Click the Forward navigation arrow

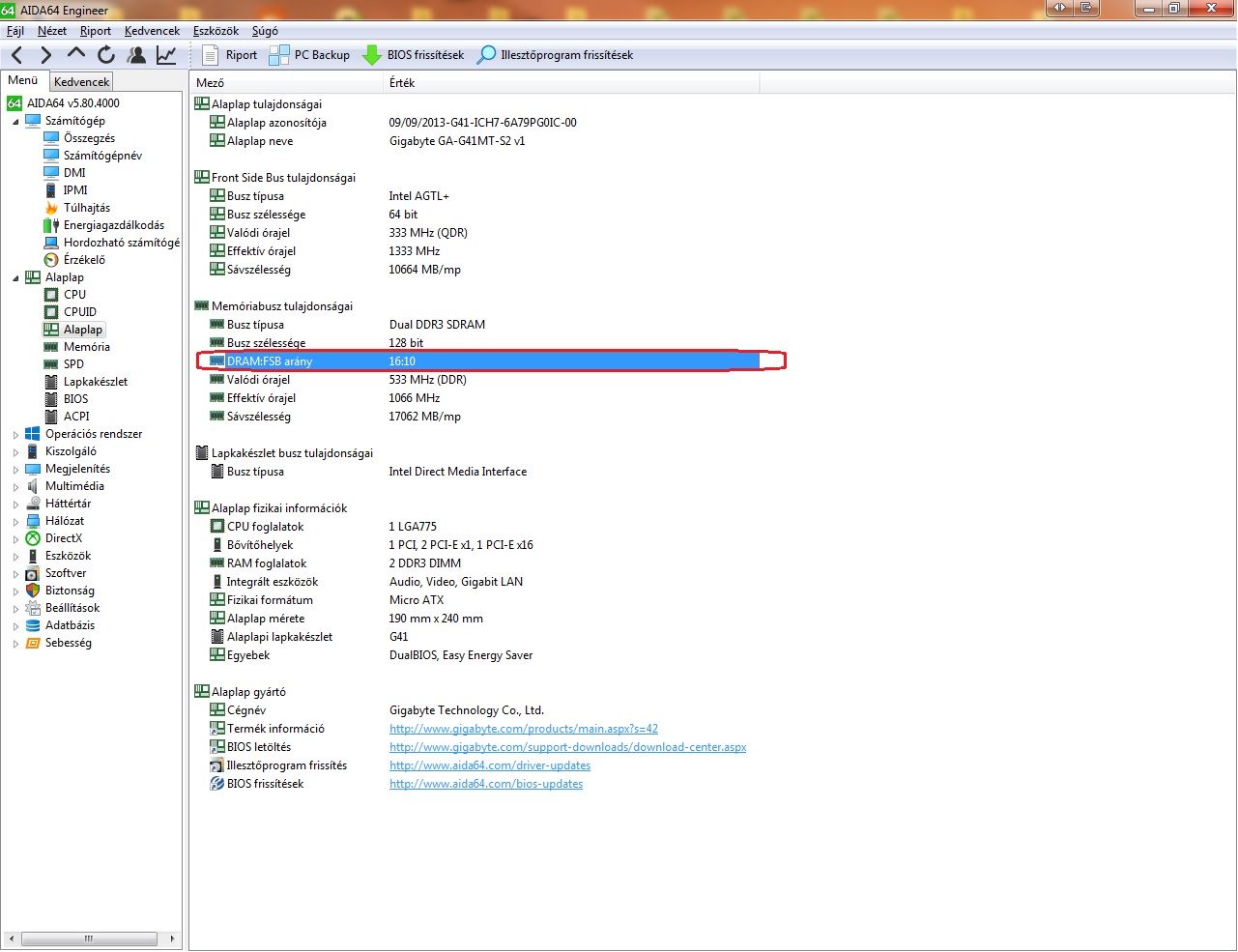coord(45,55)
